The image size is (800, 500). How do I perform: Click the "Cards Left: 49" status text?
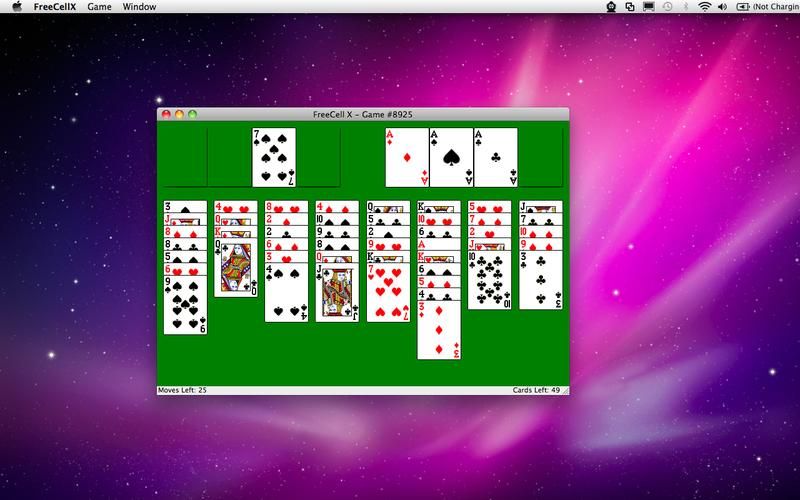coord(536,390)
